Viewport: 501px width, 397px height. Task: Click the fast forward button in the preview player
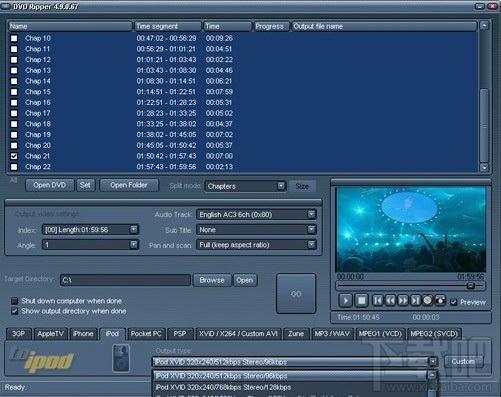tap(403, 300)
